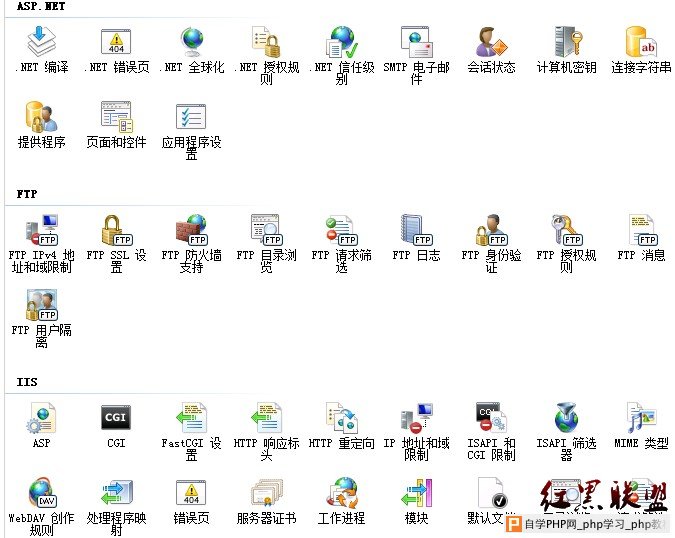The width and height of the screenshot is (675, 538).
Task: Open FTP 防火墙支持 icon
Action: [191, 229]
